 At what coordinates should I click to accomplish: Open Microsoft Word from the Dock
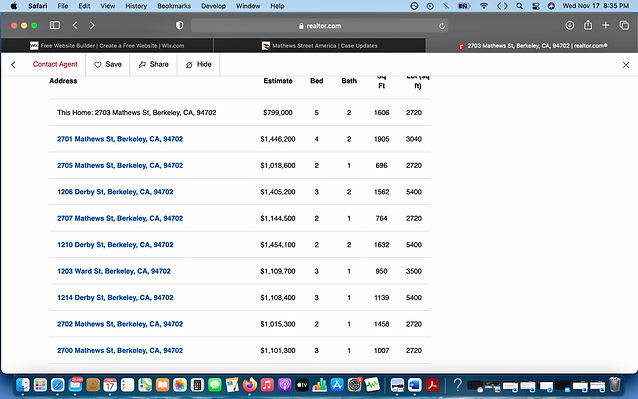click(415, 385)
